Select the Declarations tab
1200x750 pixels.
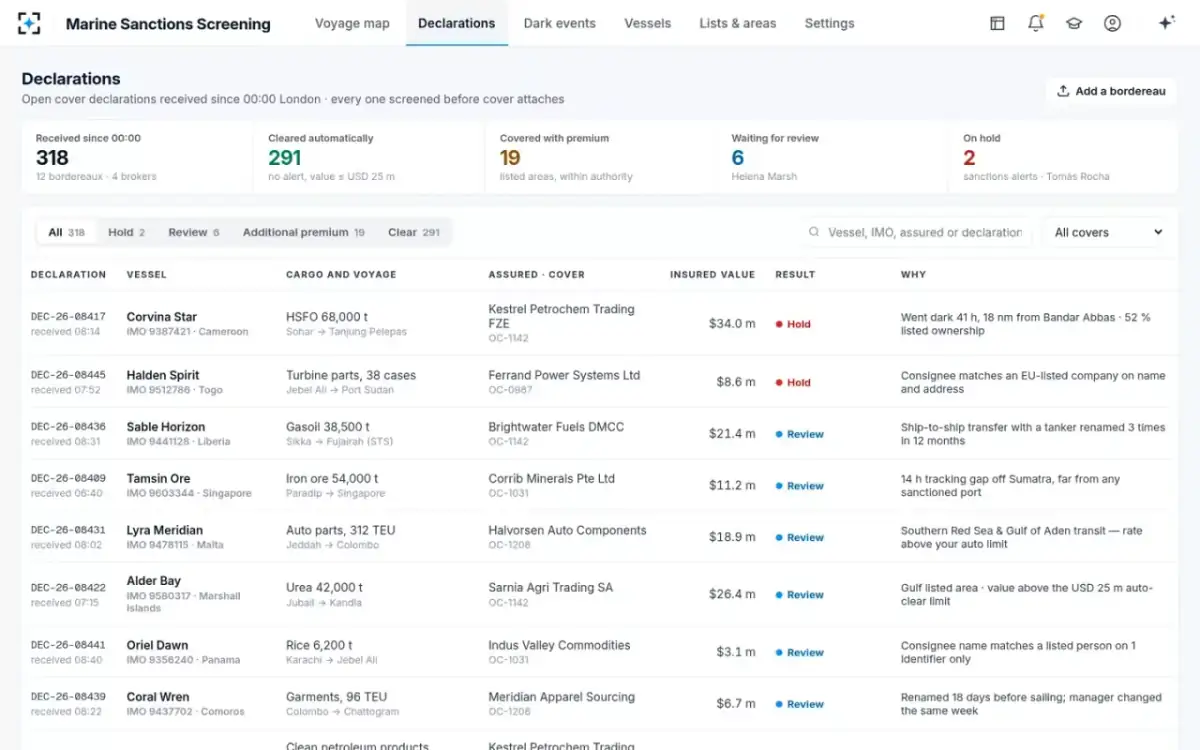pyautogui.click(x=456, y=23)
